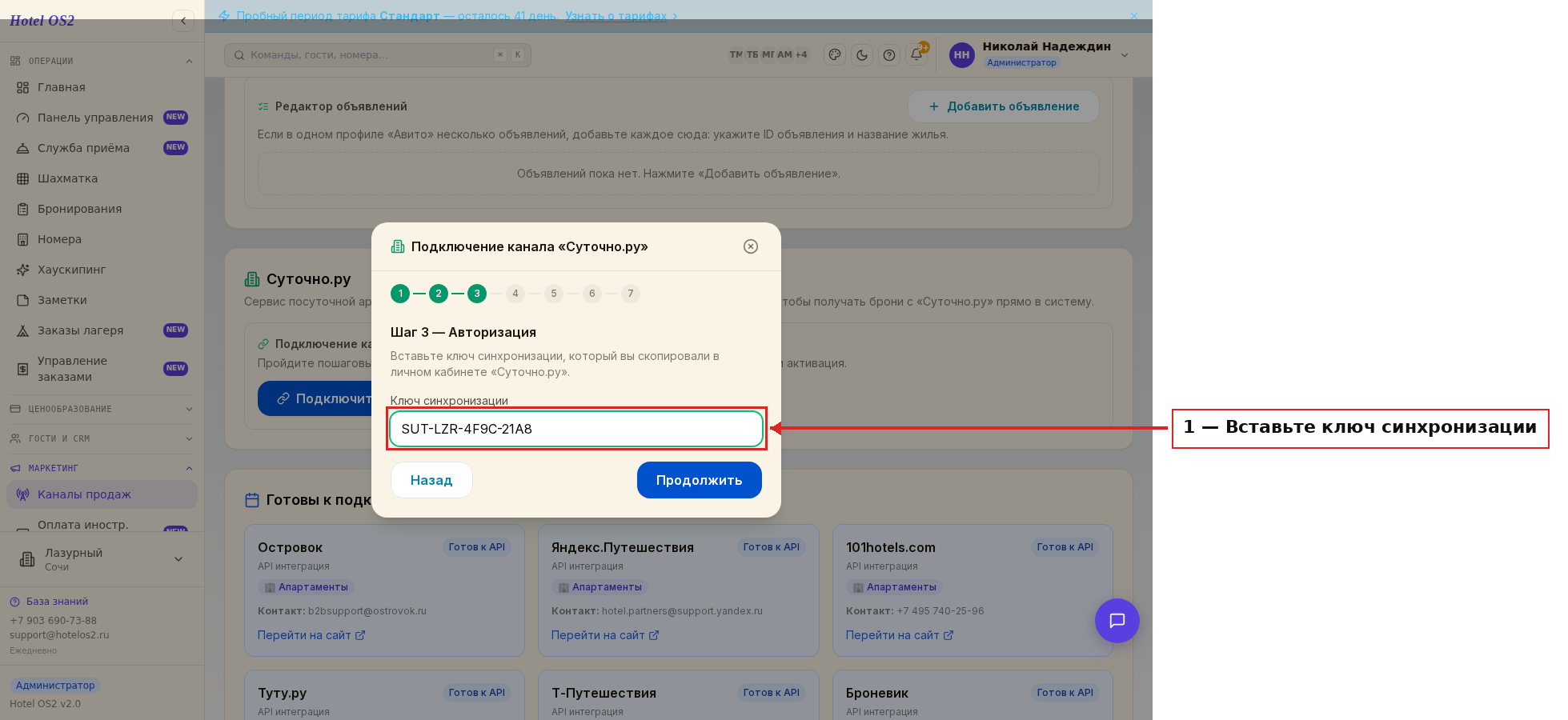Click the 101hotels.com Апартаменты tag
Screen dimensions: 1568x720
tap(894, 587)
